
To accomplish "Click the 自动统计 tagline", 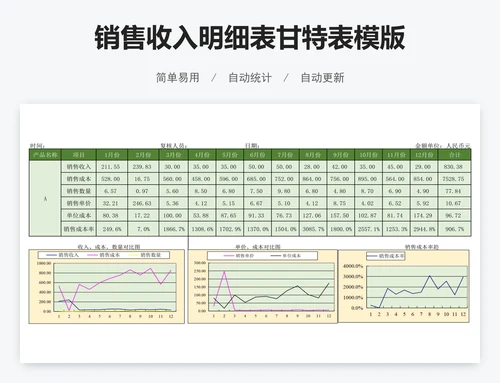I will [x=250, y=78].
